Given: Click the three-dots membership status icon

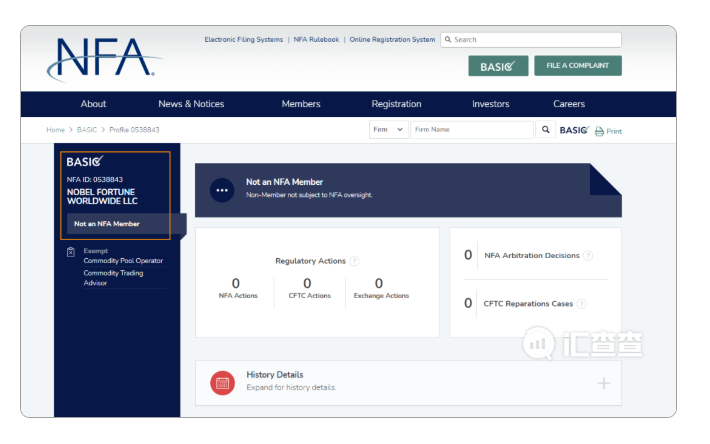Looking at the screenshot, I should (x=222, y=190).
